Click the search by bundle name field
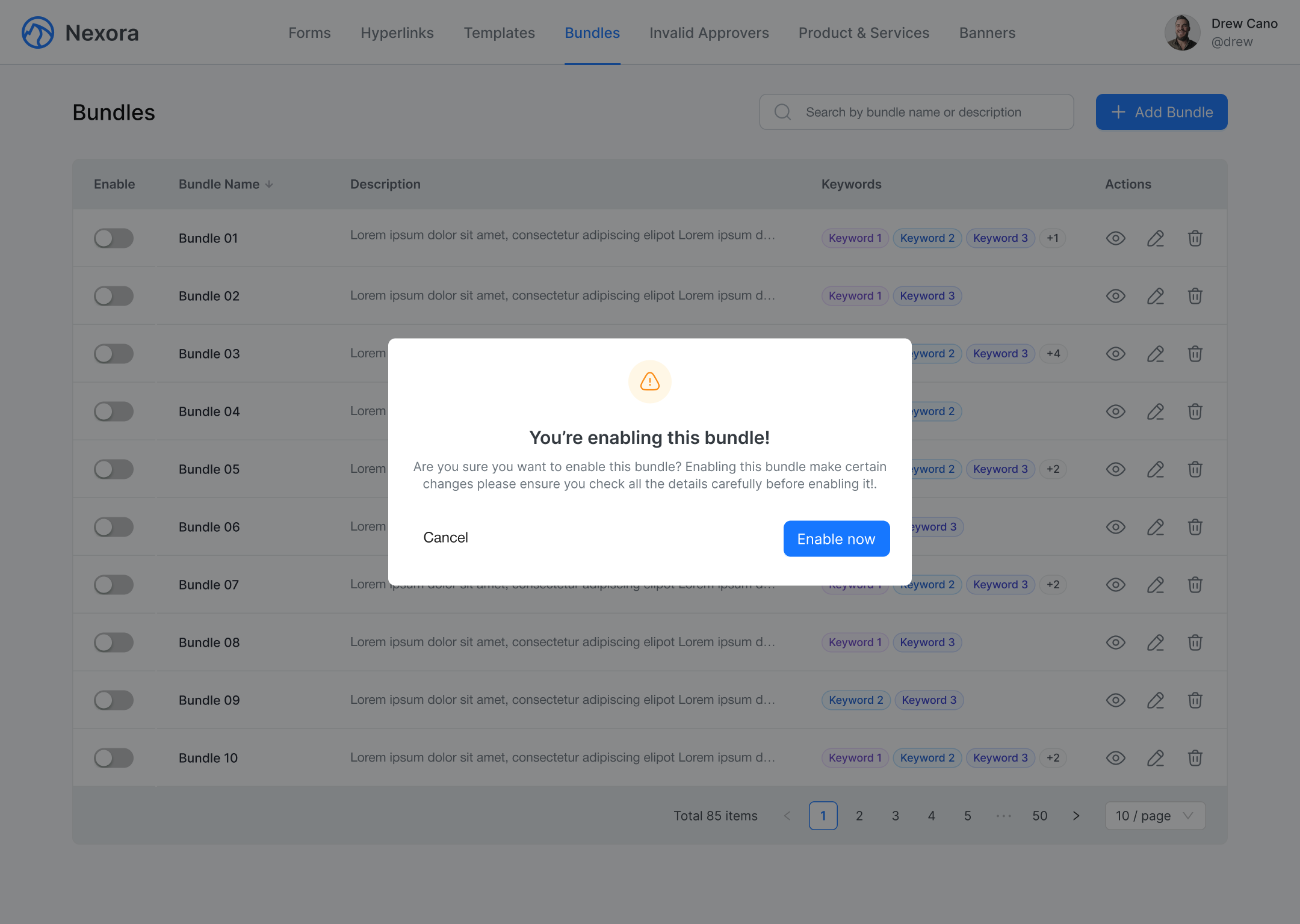The width and height of the screenshot is (1300, 924). 915,112
